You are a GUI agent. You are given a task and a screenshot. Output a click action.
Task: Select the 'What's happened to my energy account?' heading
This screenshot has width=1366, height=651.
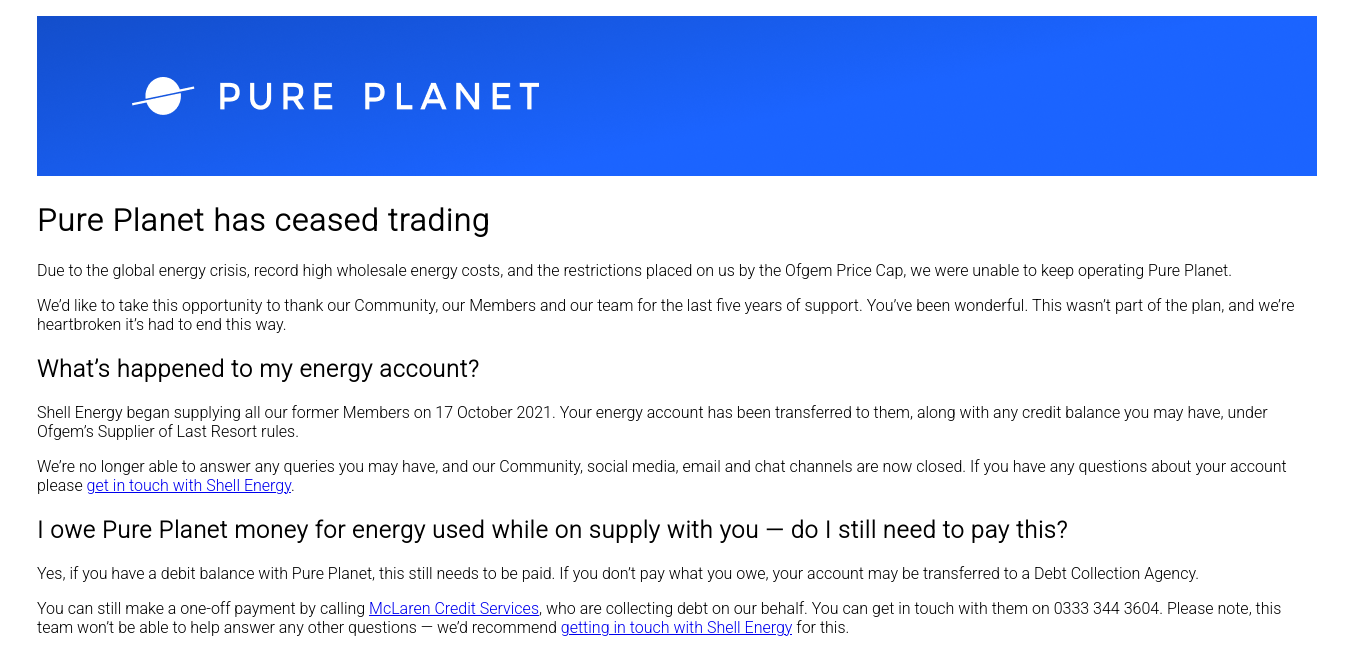258,369
